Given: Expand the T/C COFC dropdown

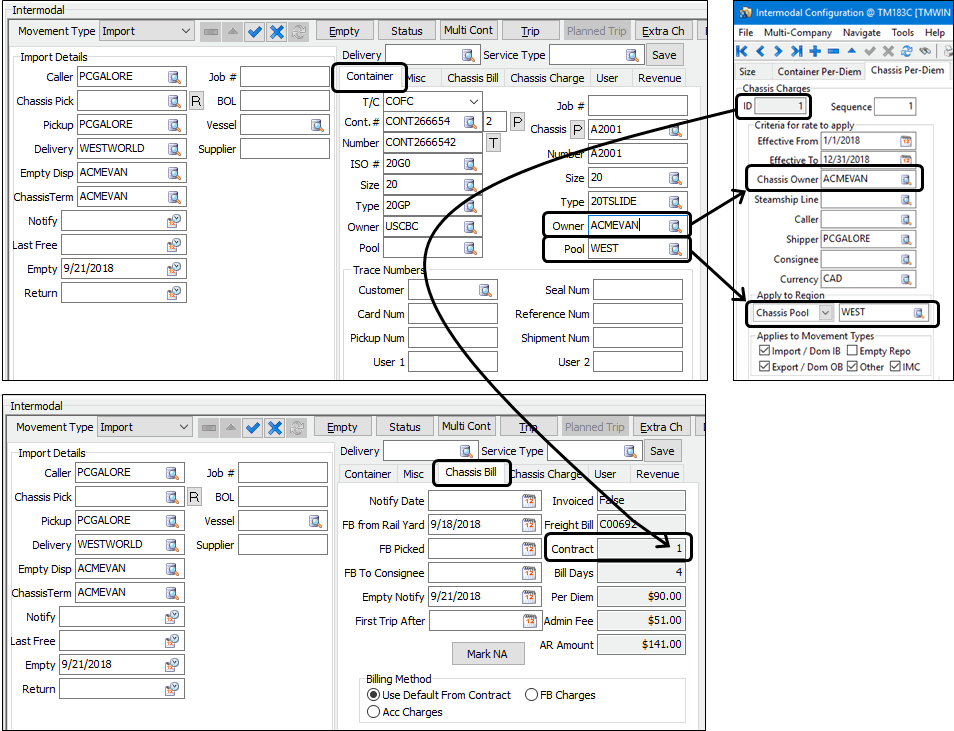Looking at the screenshot, I should 473,102.
